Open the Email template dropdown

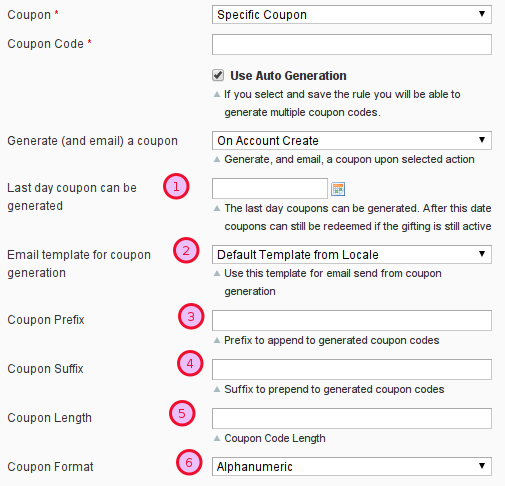point(352,254)
